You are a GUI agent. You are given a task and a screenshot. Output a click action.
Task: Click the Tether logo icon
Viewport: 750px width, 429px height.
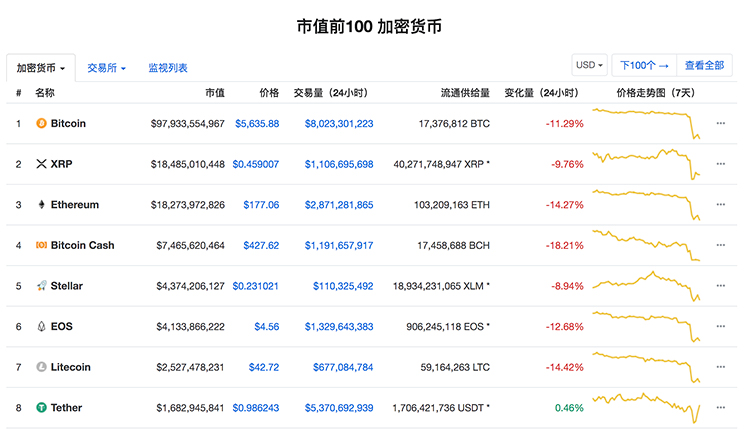click(41, 408)
